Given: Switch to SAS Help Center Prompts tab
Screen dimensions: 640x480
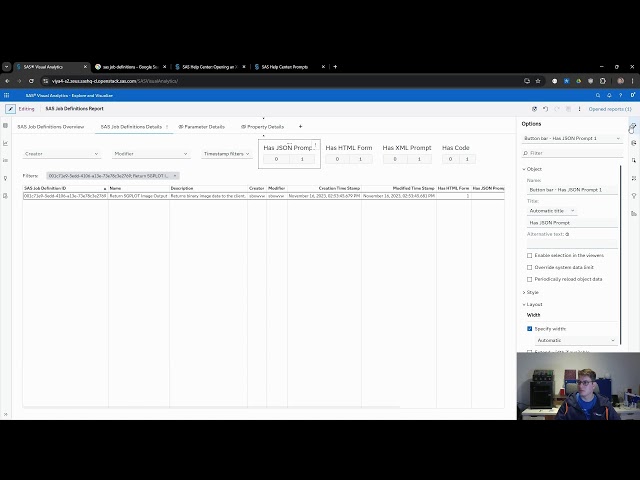Looking at the screenshot, I should [289, 67].
